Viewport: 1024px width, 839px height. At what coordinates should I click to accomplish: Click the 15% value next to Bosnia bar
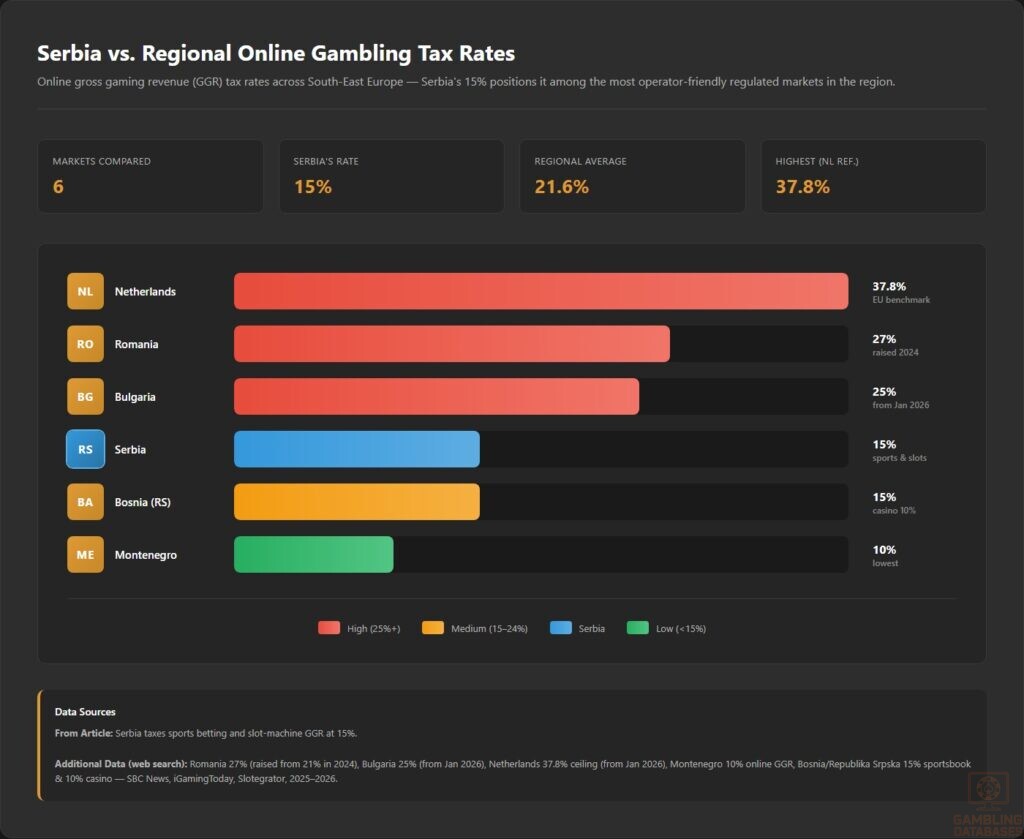tap(884, 497)
